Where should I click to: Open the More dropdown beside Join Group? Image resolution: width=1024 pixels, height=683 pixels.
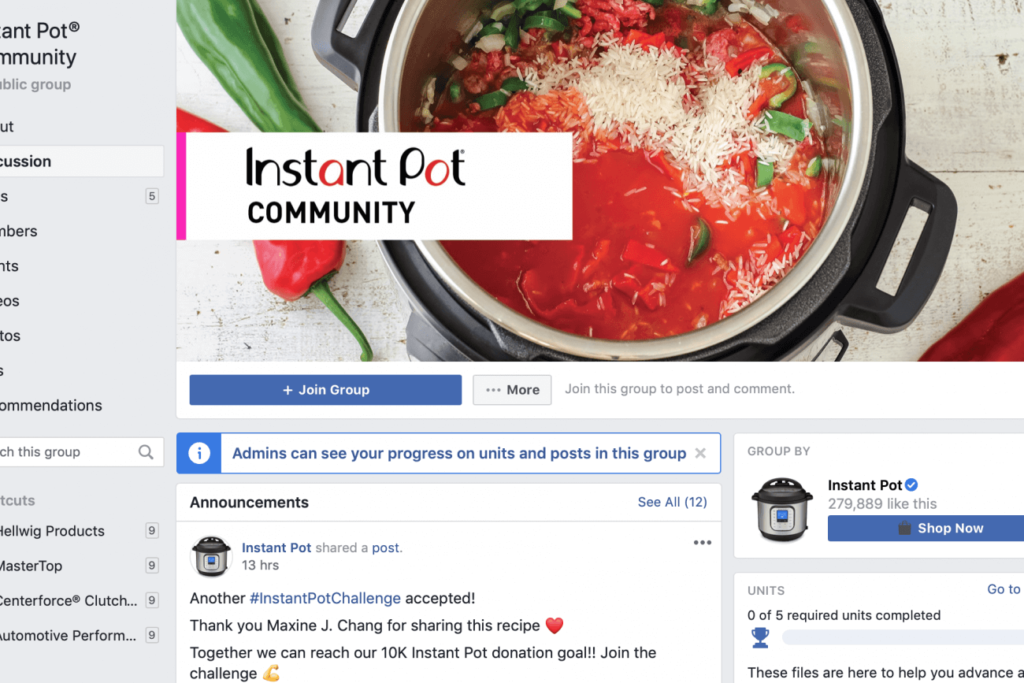click(x=512, y=390)
